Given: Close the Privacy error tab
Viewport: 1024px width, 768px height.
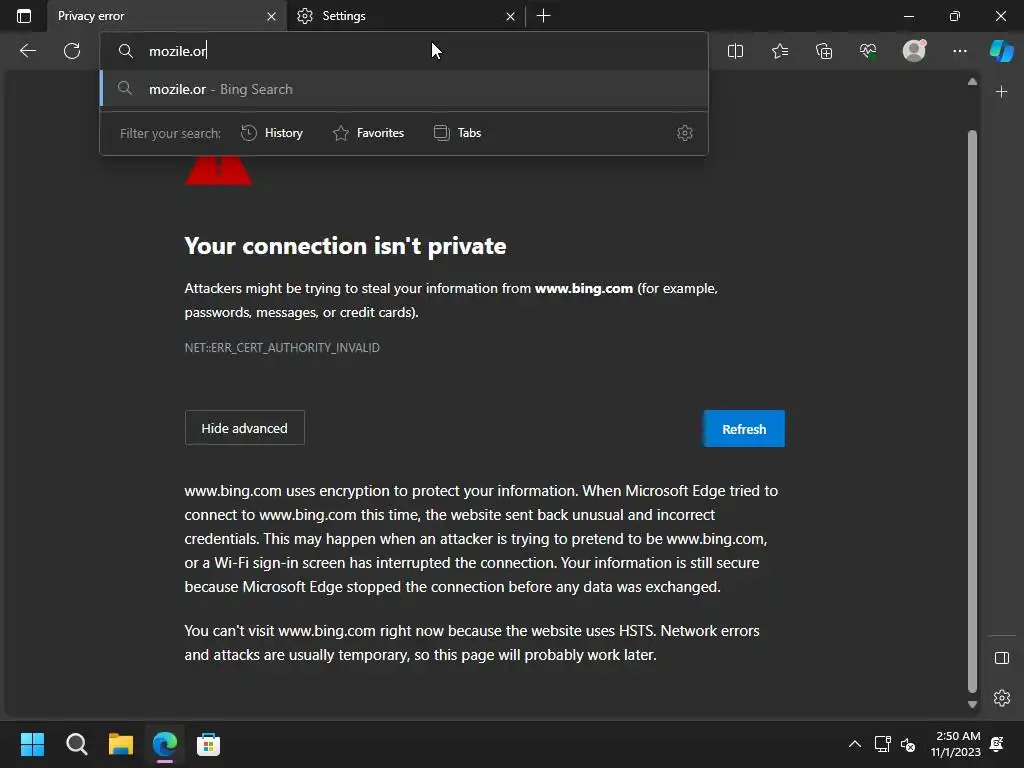Looking at the screenshot, I should pos(271,16).
